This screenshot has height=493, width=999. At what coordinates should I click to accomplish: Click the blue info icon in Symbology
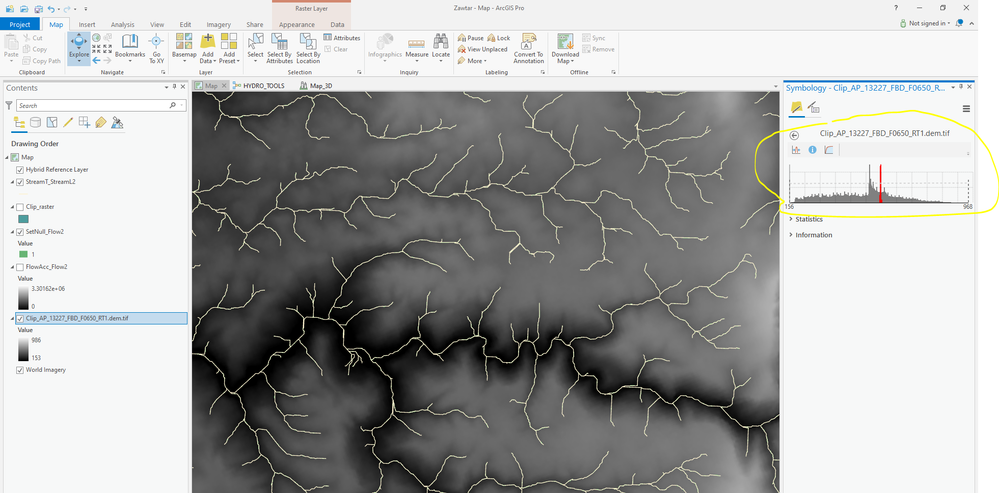pos(812,150)
